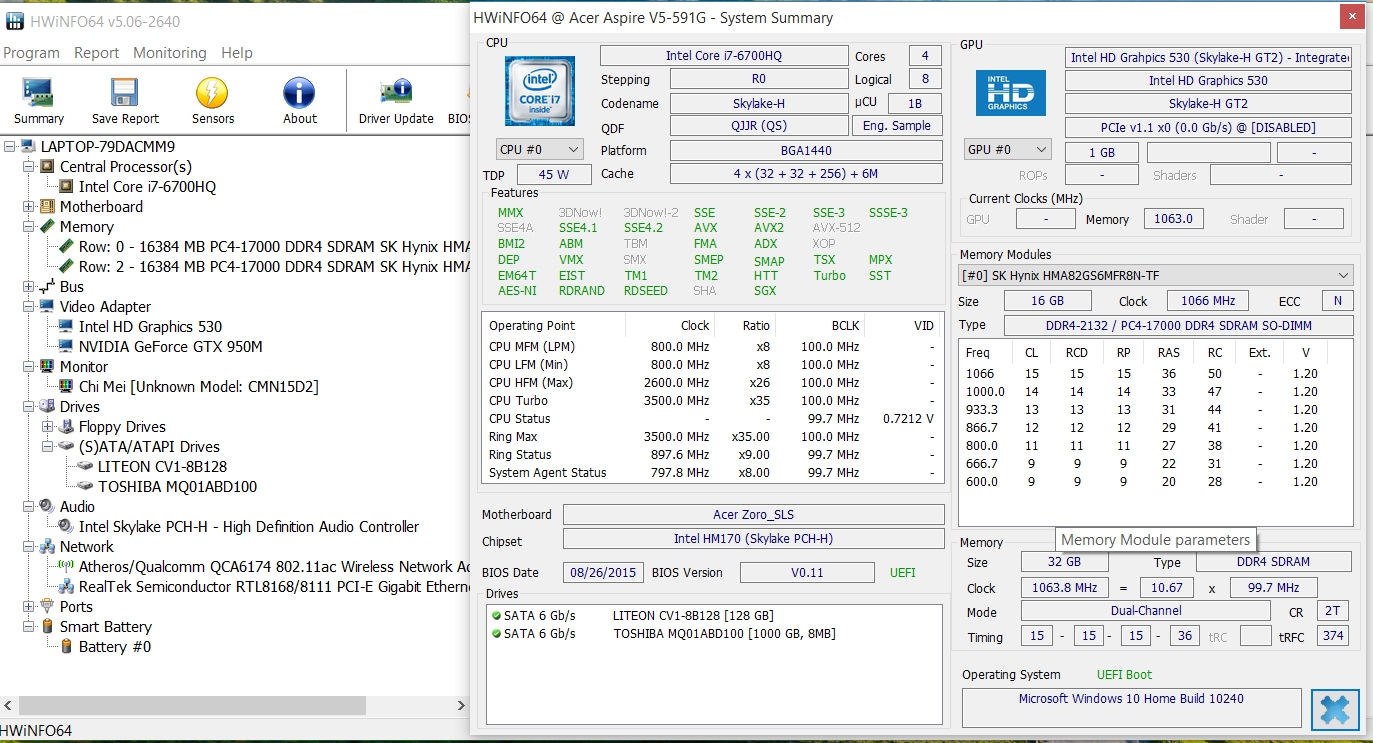
Task: Click the Video Adapter node icon
Action: 47,307
